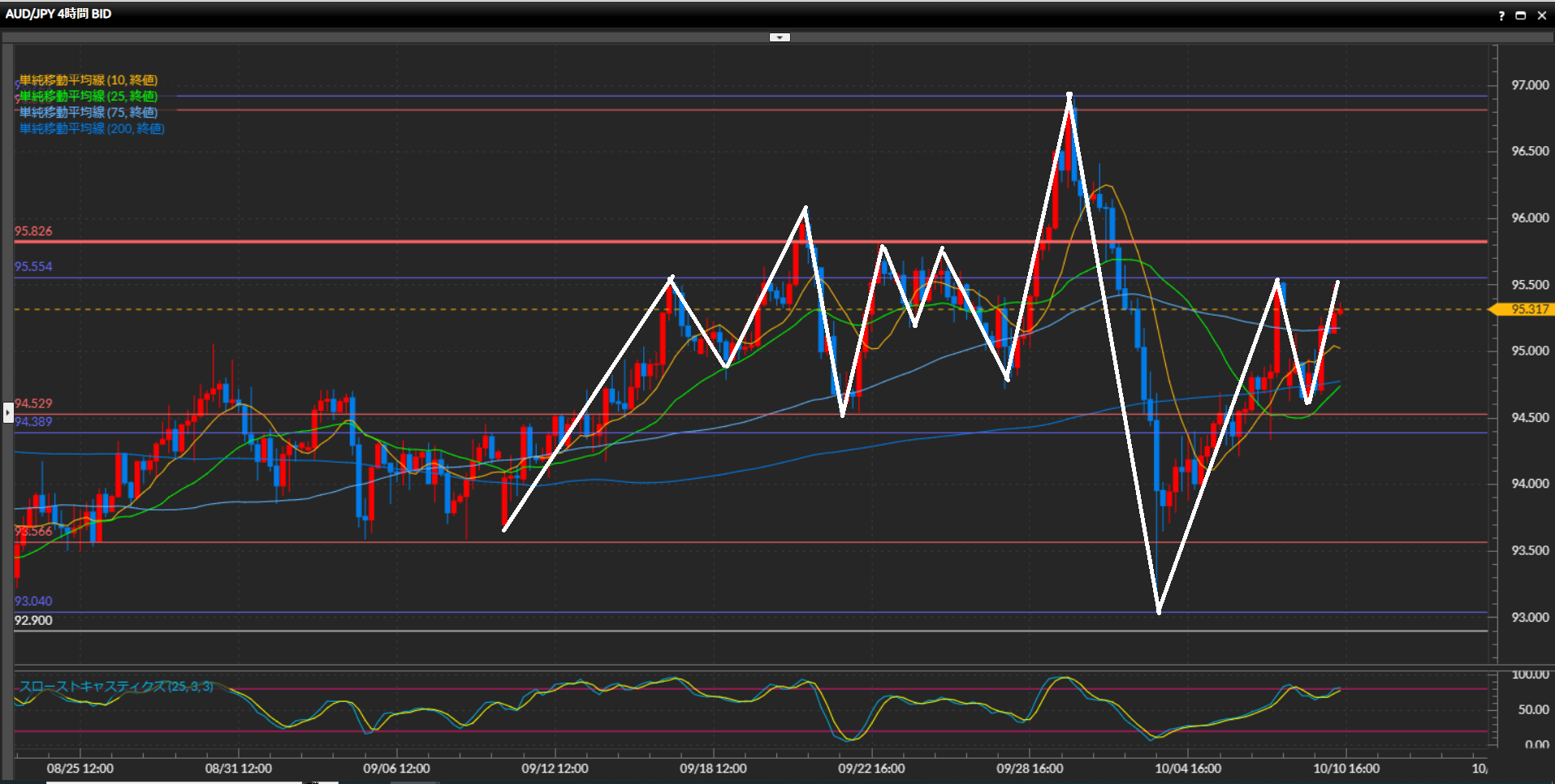The height and width of the screenshot is (784, 1555).
Task: Expand the left side panel arrow
Action: (x=8, y=412)
